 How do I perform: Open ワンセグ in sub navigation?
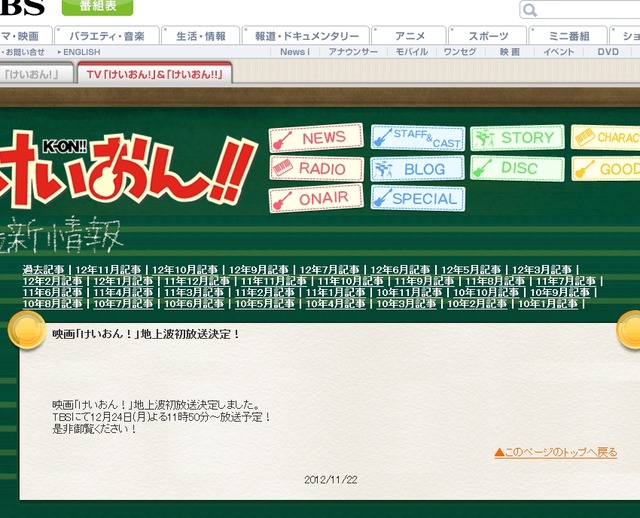click(x=460, y=52)
